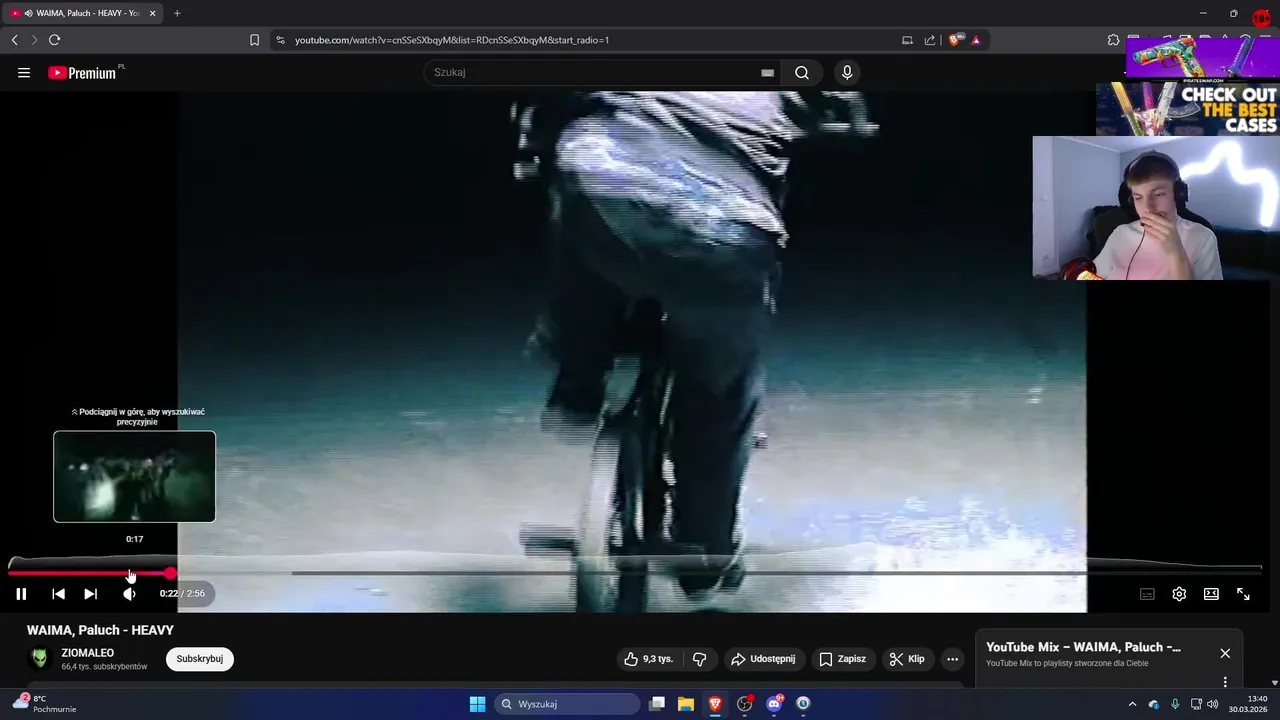Screen dimensions: 1280x720
Task: Share the video via Udostępnij
Action: click(763, 659)
